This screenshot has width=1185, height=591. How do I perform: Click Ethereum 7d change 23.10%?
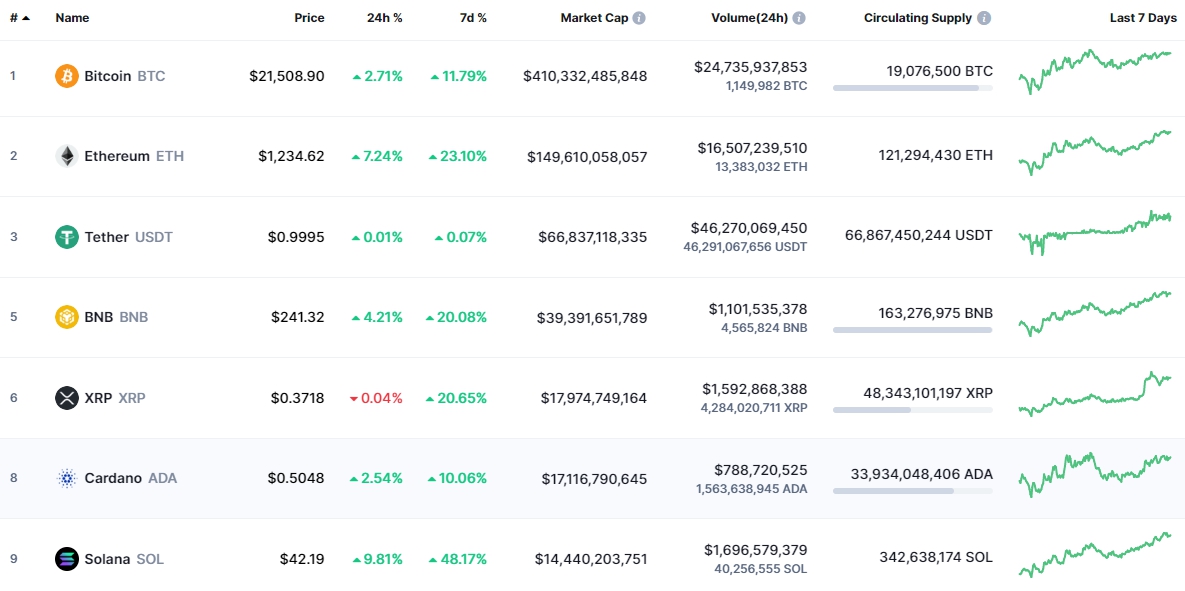coord(458,156)
